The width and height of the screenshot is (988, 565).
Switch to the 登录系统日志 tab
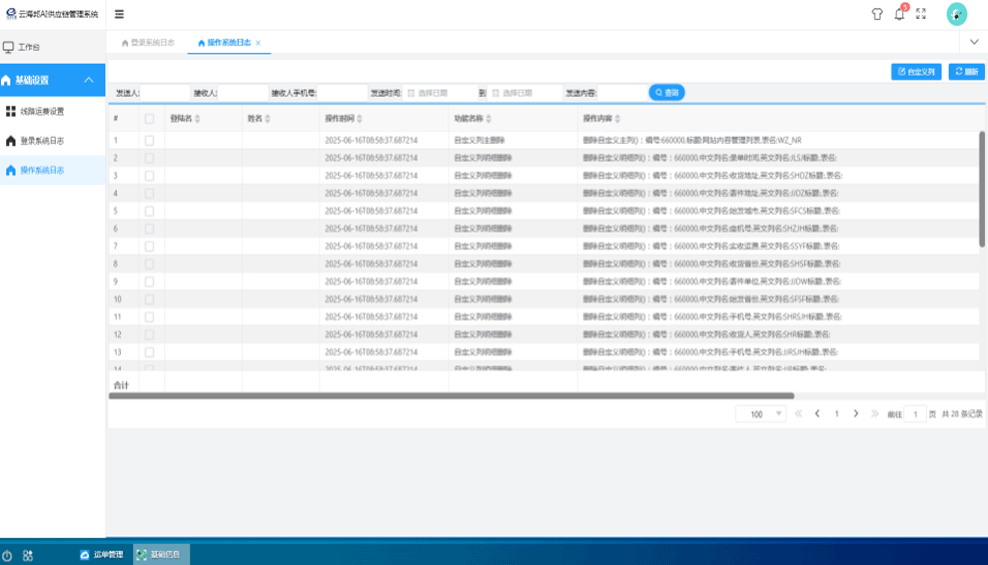[x=152, y=43]
